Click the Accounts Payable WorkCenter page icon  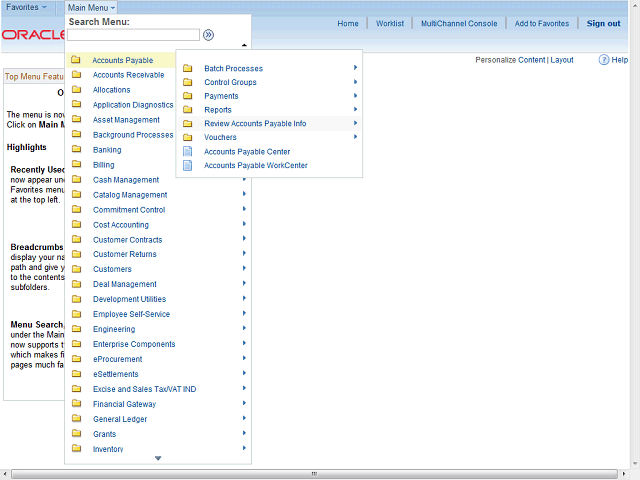coord(187,166)
